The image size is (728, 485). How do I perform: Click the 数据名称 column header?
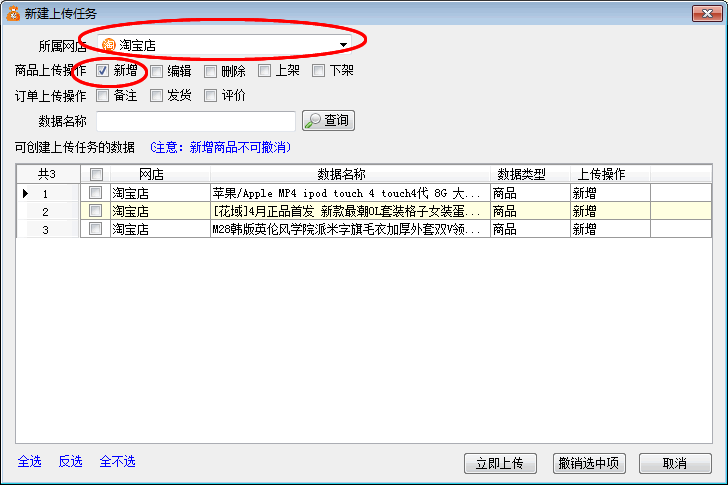[350, 174]
